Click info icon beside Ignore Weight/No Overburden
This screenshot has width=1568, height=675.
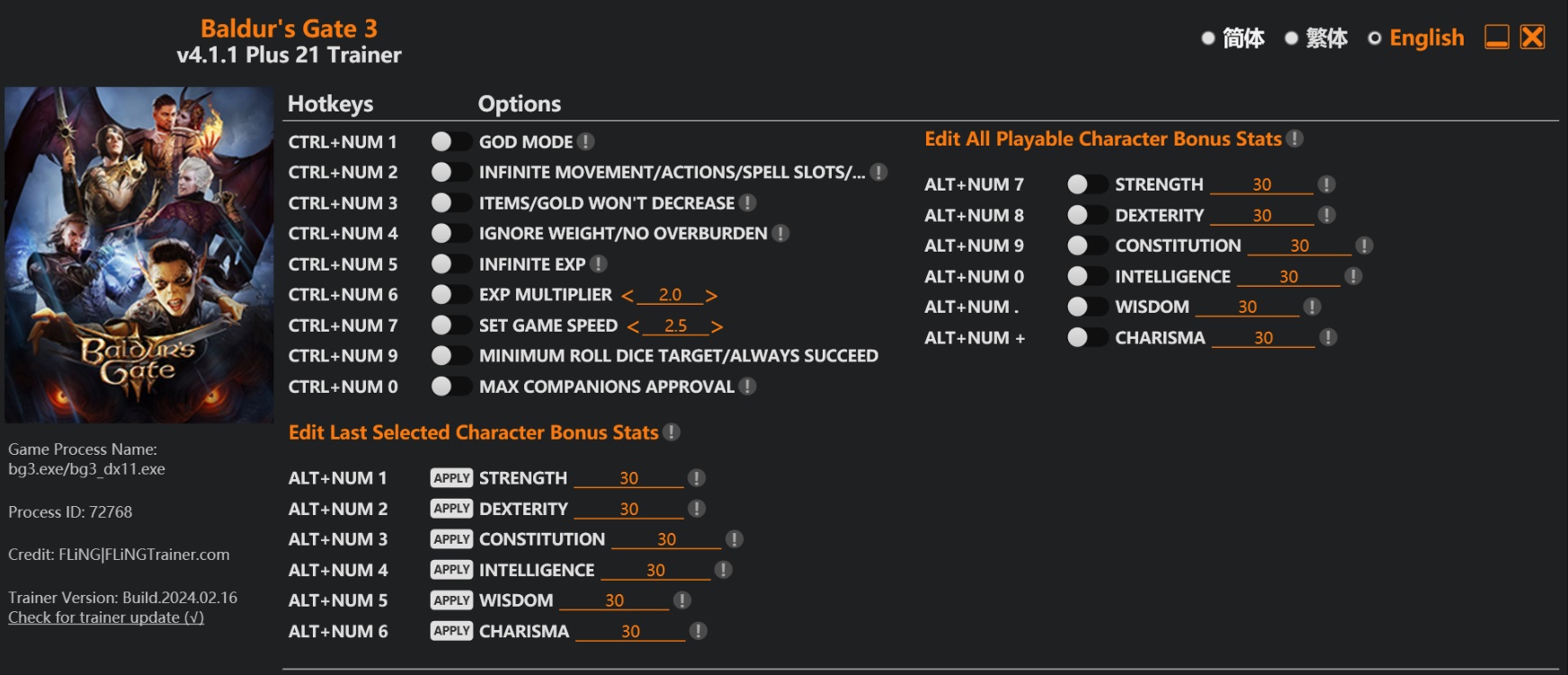[780, 234]
